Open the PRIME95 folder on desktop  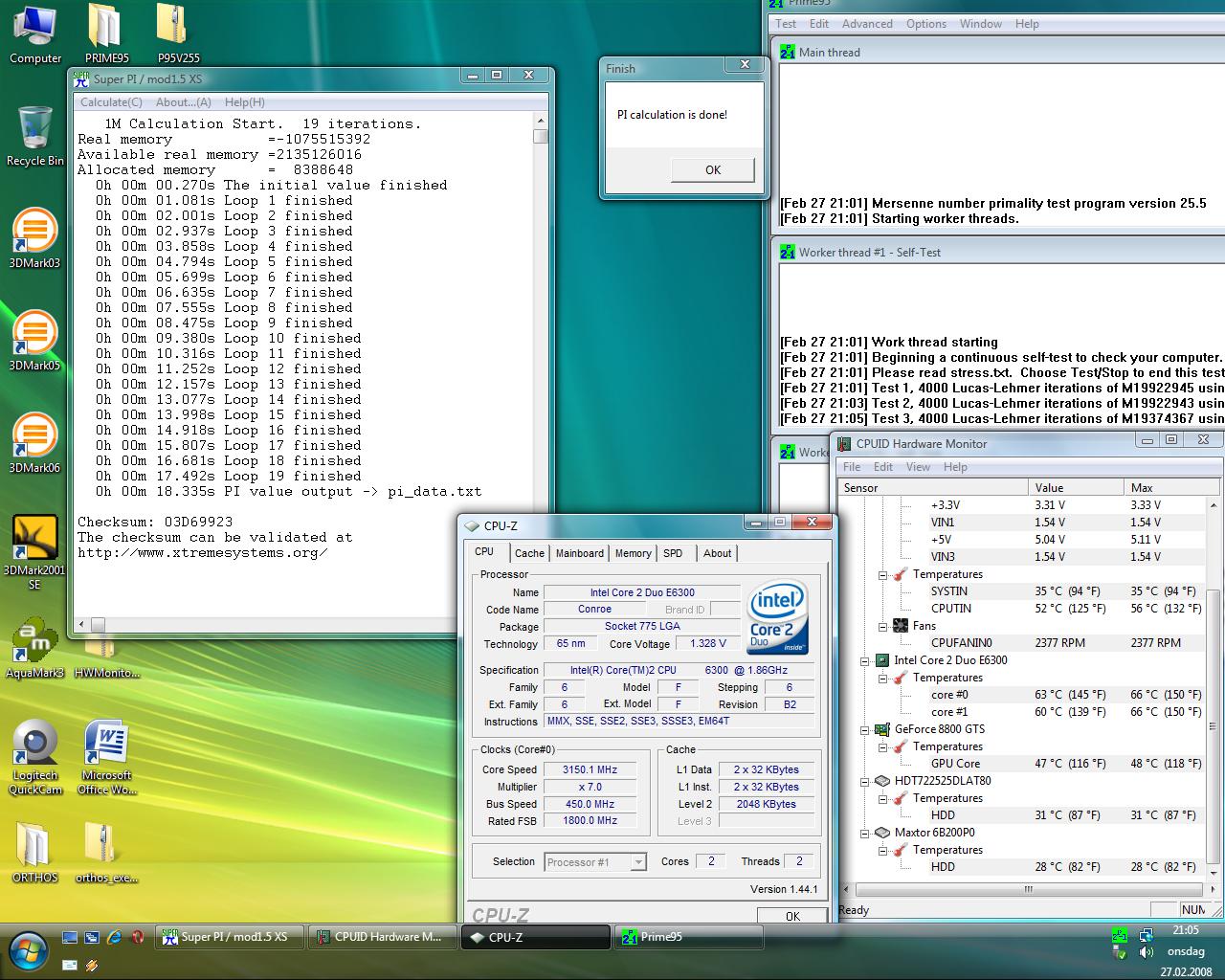click(x=105, y=35)
